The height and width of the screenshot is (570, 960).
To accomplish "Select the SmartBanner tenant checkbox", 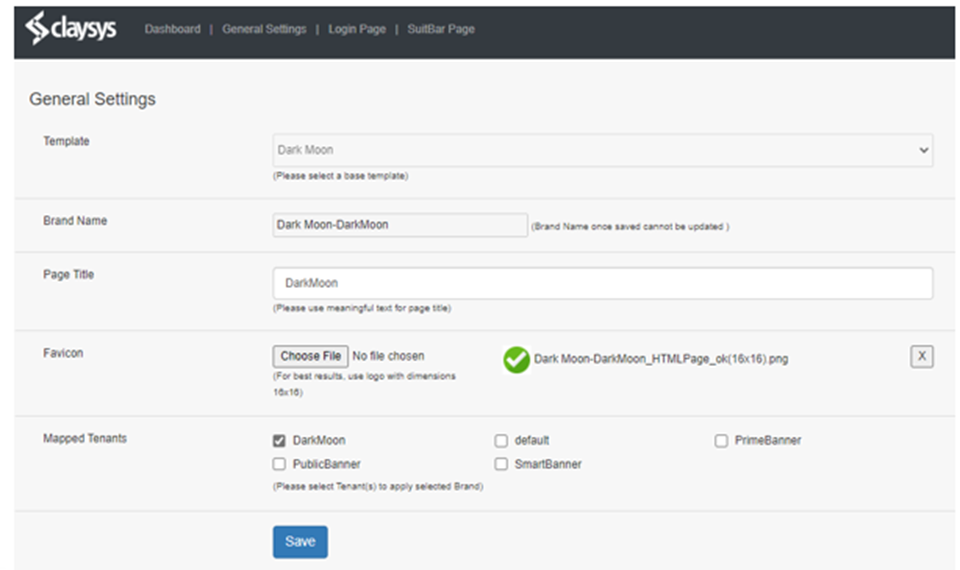I will (x=501, y=464).
